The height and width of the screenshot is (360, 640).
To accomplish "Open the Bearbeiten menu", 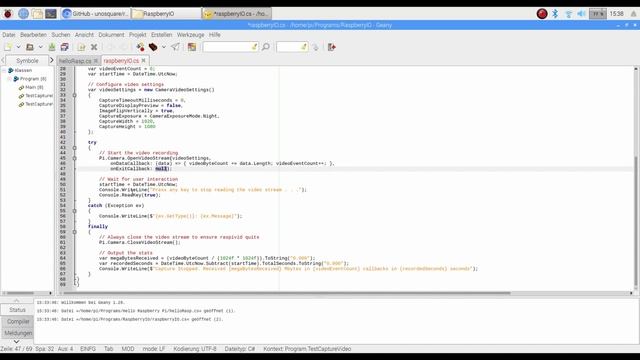I will pyautogui.click(x=33, y=35).
